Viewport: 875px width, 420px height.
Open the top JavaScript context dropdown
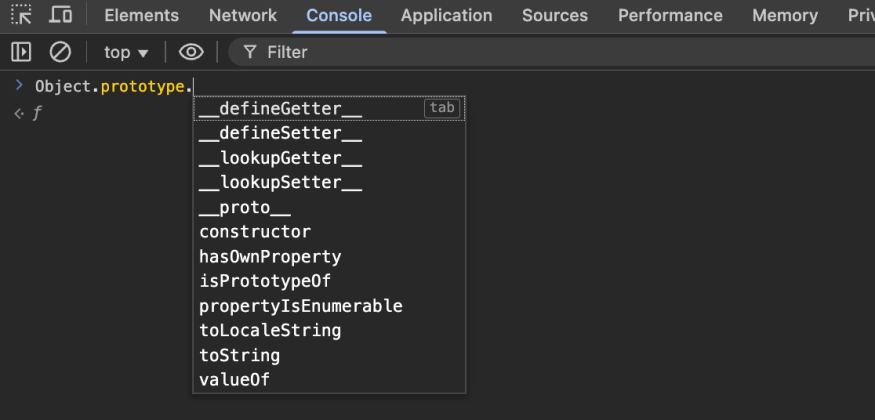(x=126, y=52)
